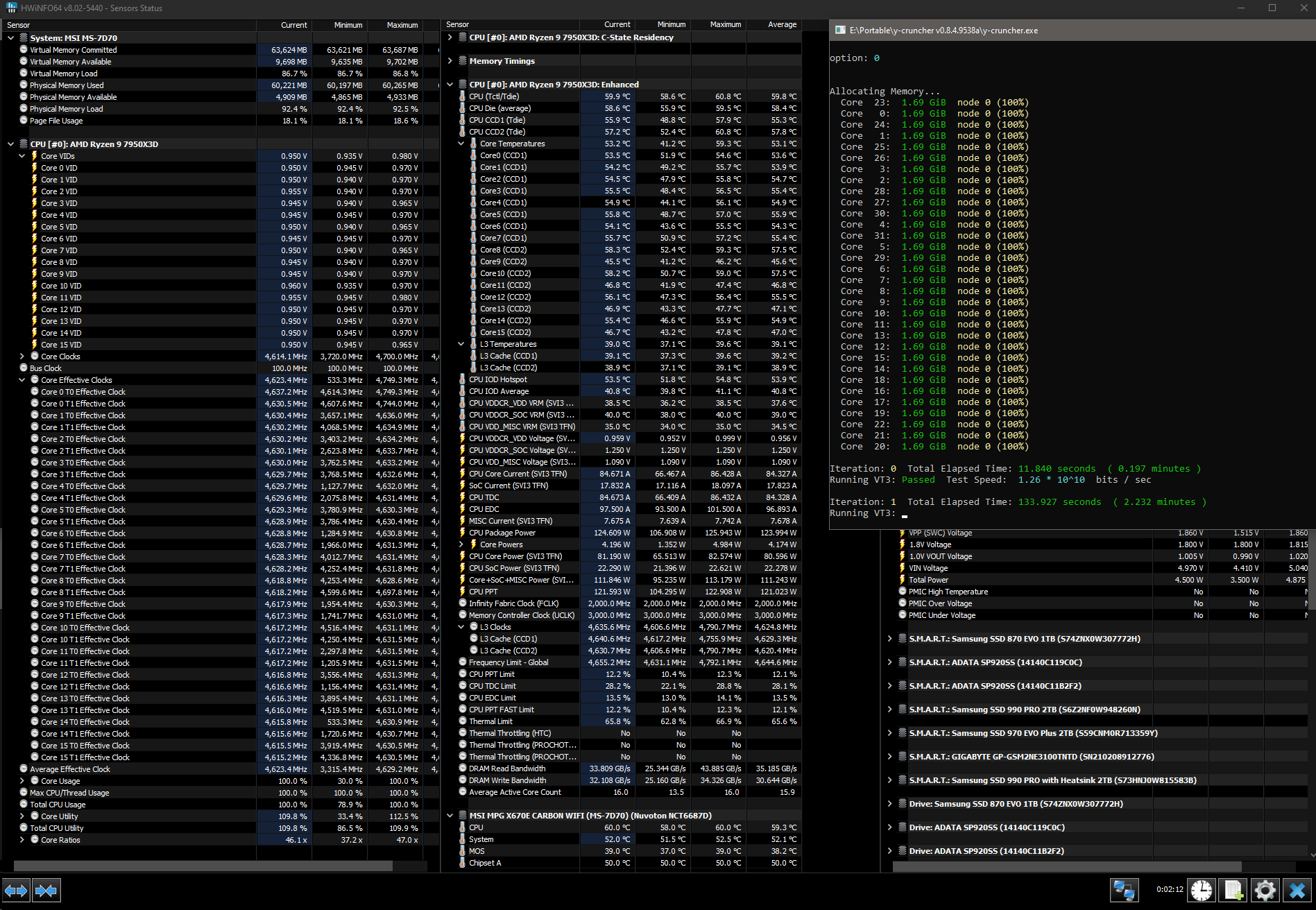Select the Total CPU Usage row
Screen dimensions: 1316x910
tap(221, 805)
